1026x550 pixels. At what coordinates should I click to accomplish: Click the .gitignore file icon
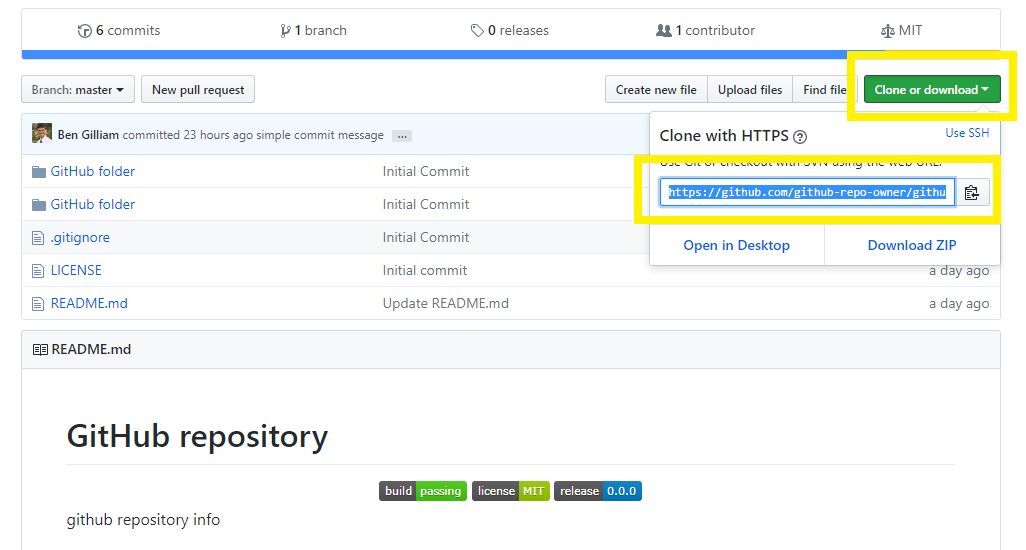coord(38,238)
